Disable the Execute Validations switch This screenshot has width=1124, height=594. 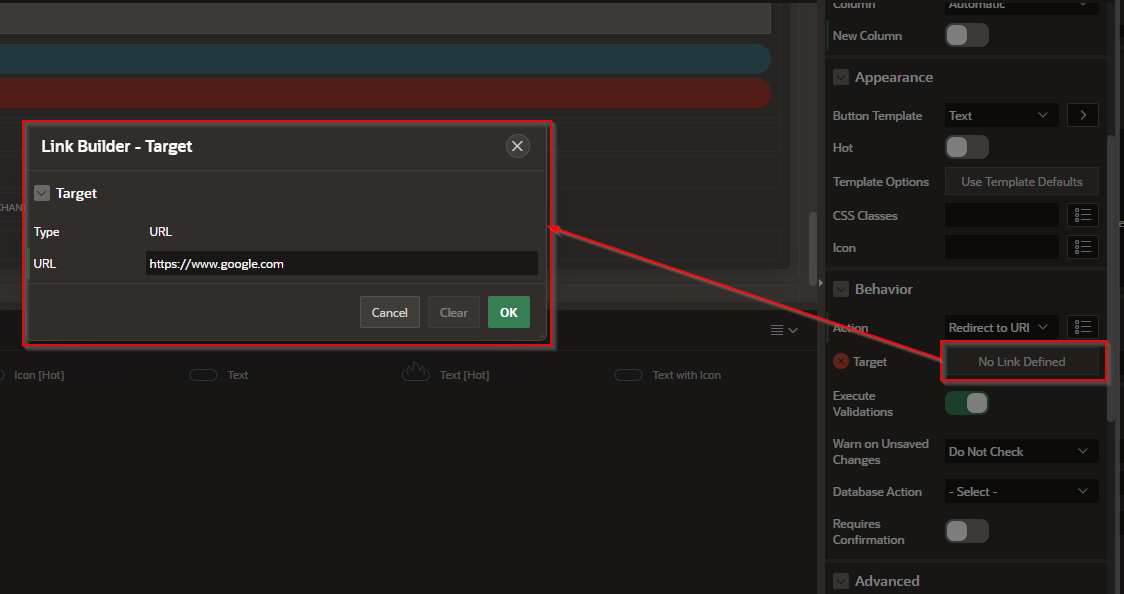(x=967, y=403)
